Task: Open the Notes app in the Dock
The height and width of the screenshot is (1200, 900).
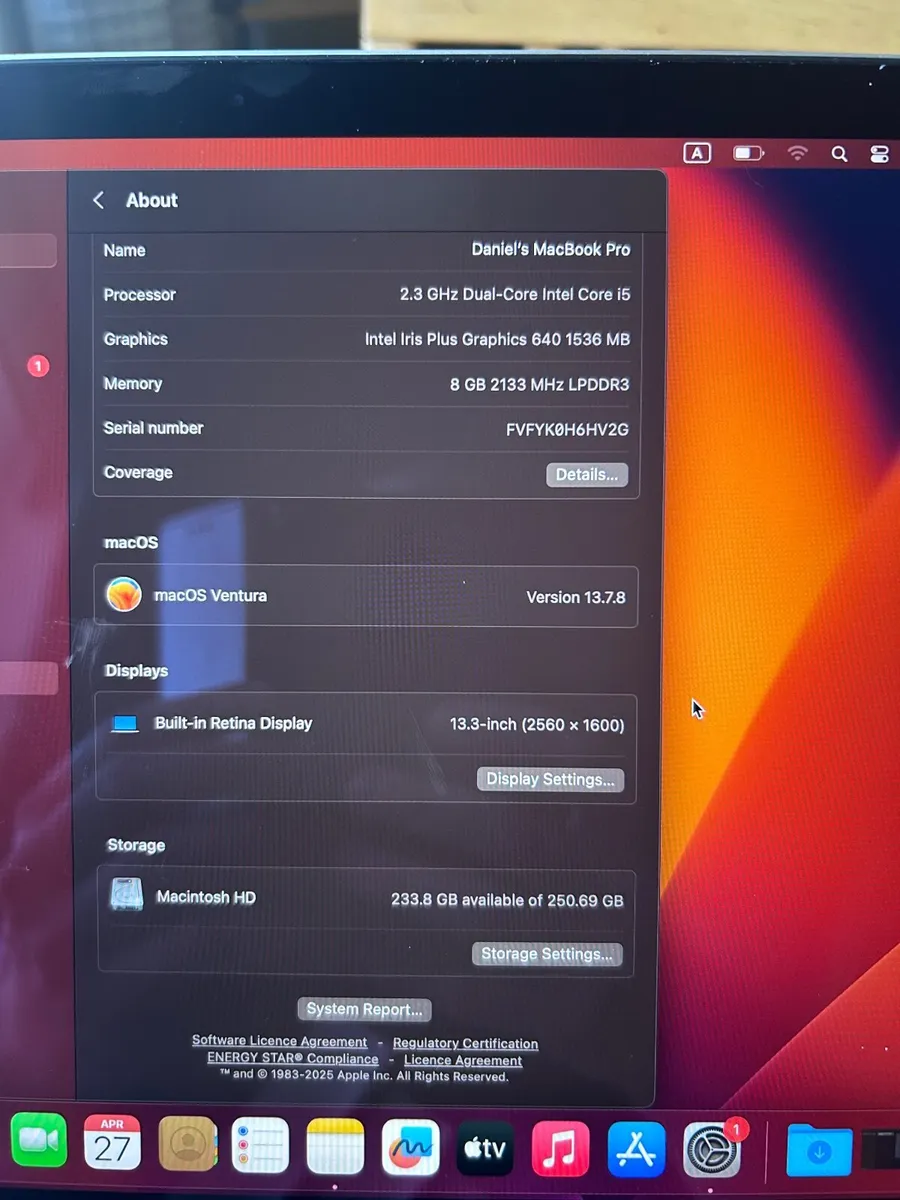Action: tap(335, 1140)
